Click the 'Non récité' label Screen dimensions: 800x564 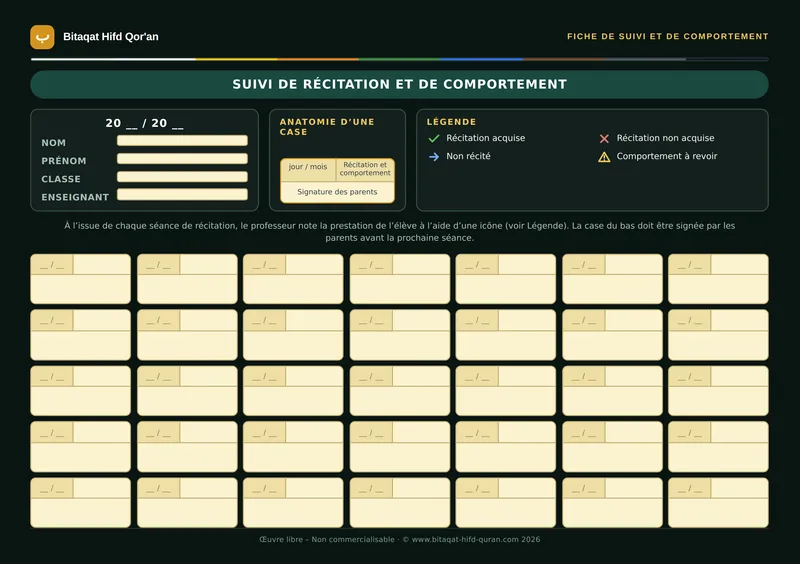(x=468, y=156)
